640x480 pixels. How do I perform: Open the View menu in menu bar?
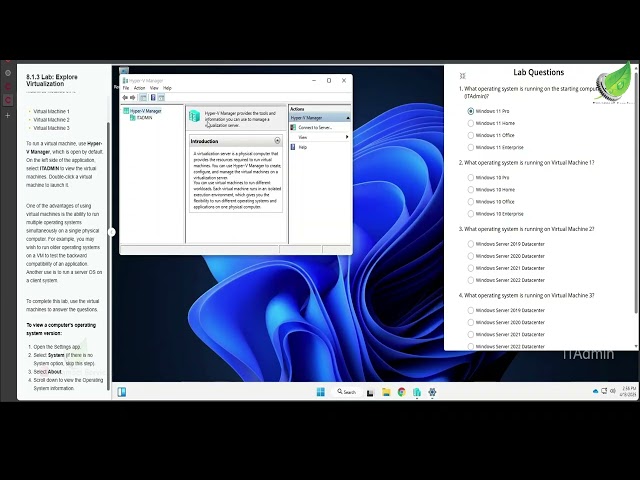pos(154,88)
